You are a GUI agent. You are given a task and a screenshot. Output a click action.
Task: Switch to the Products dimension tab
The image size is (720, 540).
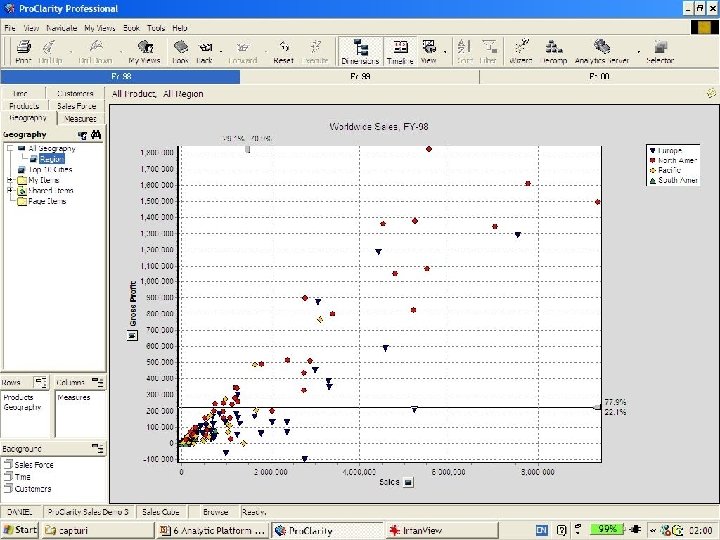[24, 106]
